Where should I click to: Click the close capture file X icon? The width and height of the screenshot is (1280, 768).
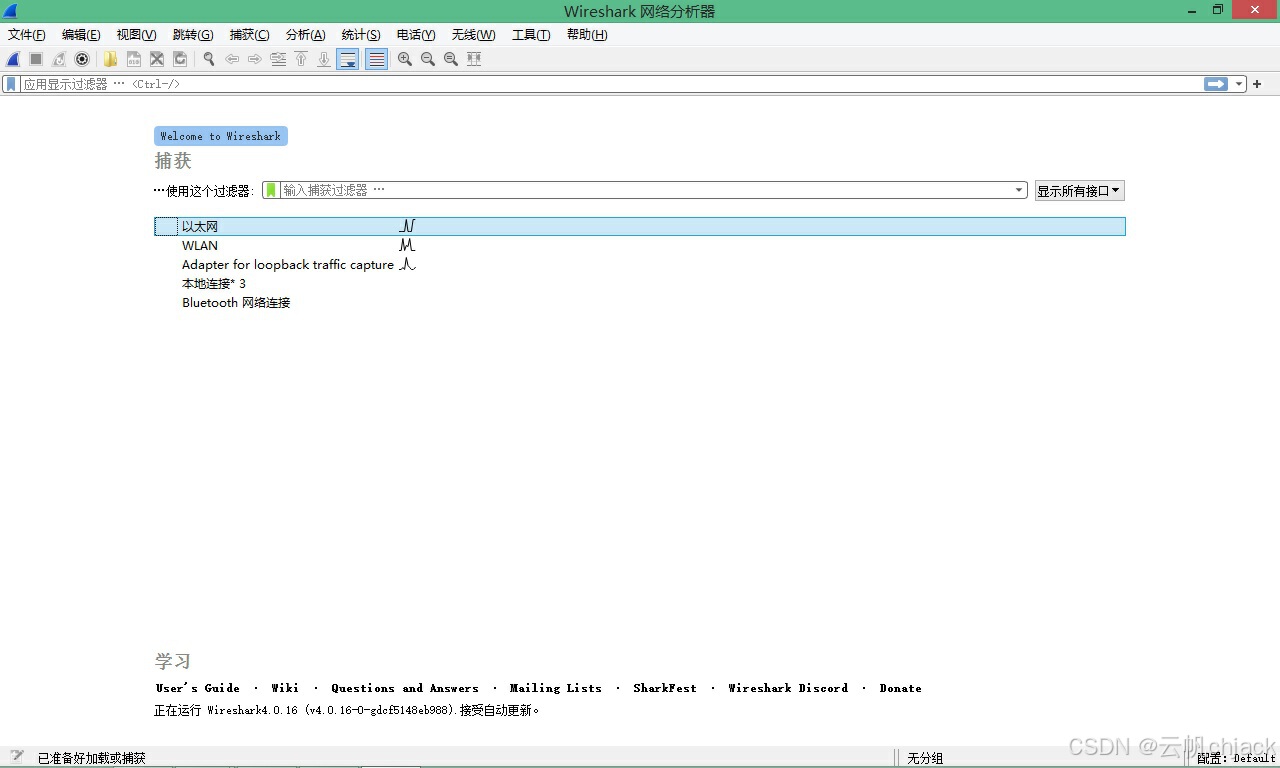157,59
